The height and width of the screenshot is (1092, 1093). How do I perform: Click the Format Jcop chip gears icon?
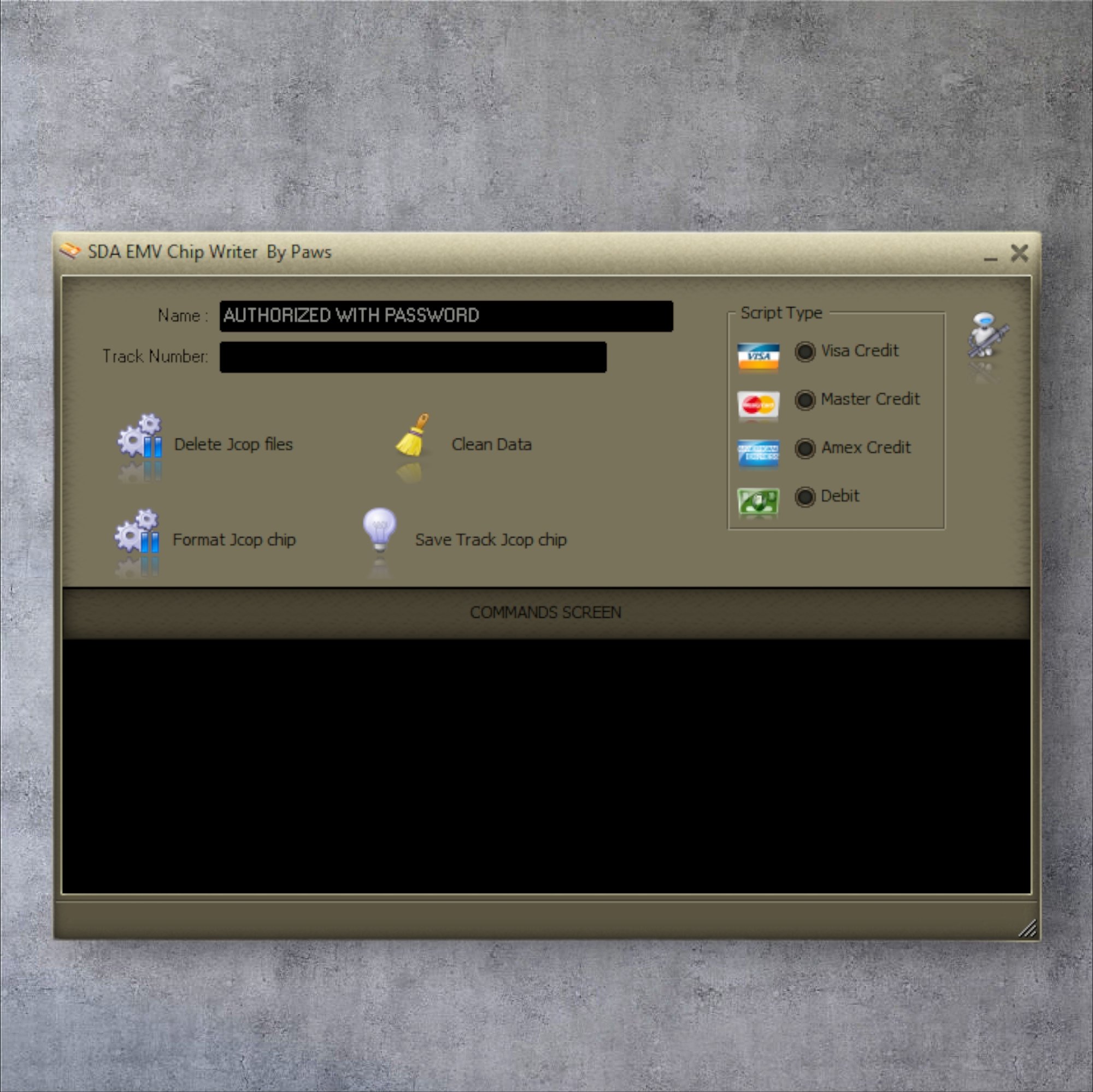tap(138, 531)
